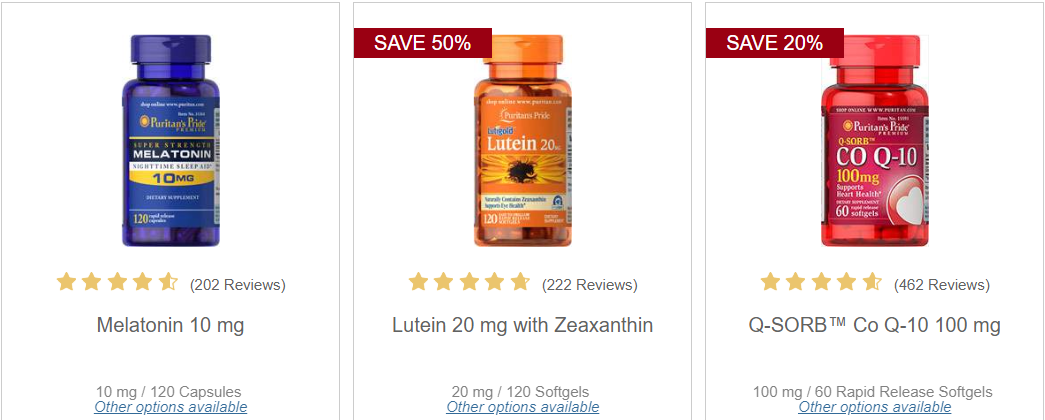Open the 222 Reviews link
Screen dimensions: 1045x420
590,285
